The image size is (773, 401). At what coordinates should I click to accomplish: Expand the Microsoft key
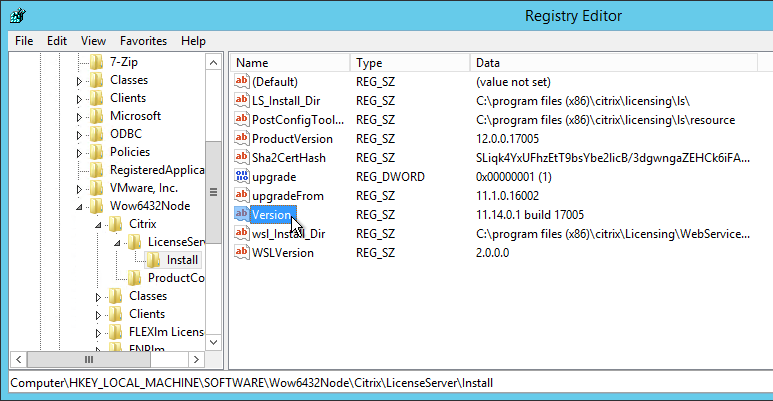[79, 117]
